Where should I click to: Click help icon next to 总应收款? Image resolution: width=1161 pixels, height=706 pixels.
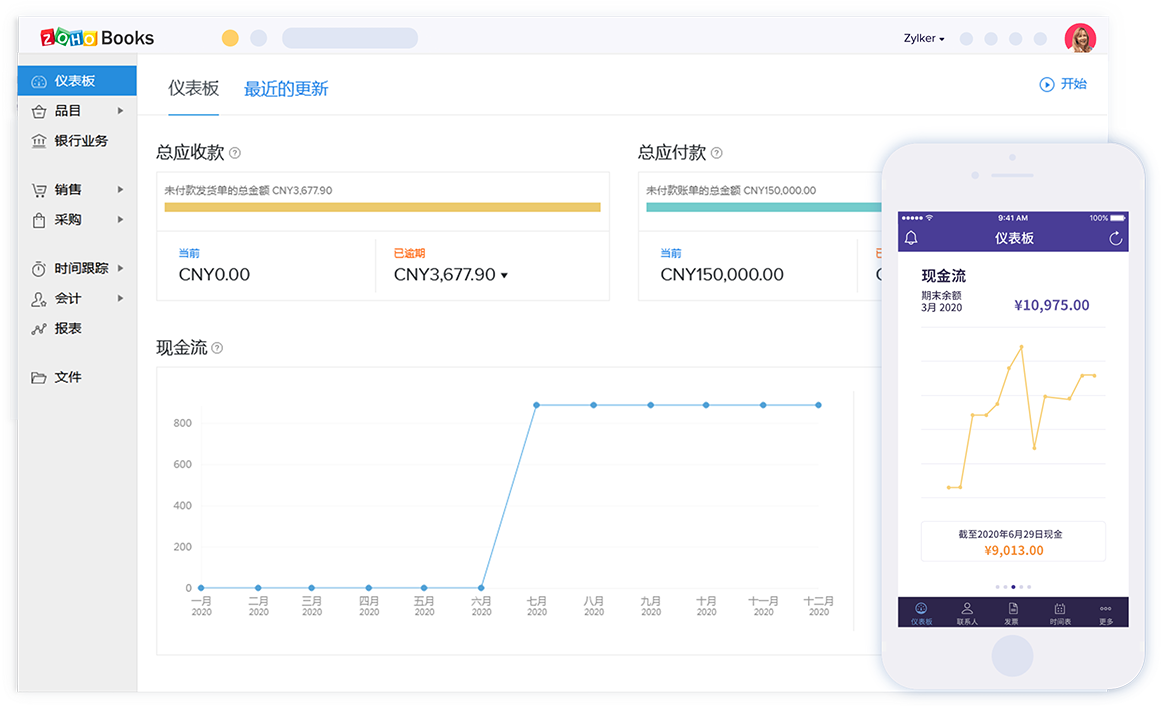pyautogui.click(x=235, y=154)
